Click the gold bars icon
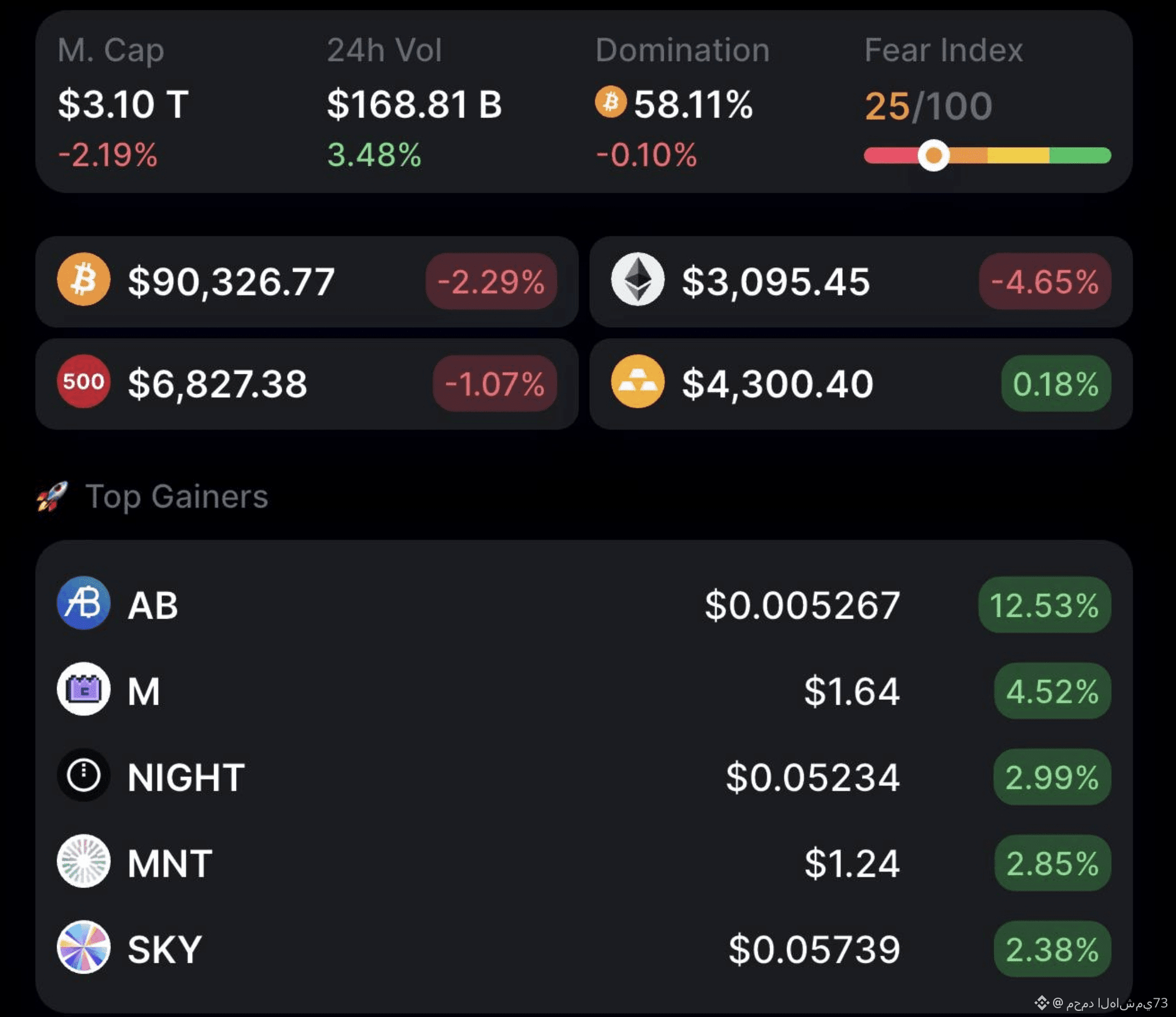The width and height of the screenshot is (1176, 1017). [x=637, y=381]
